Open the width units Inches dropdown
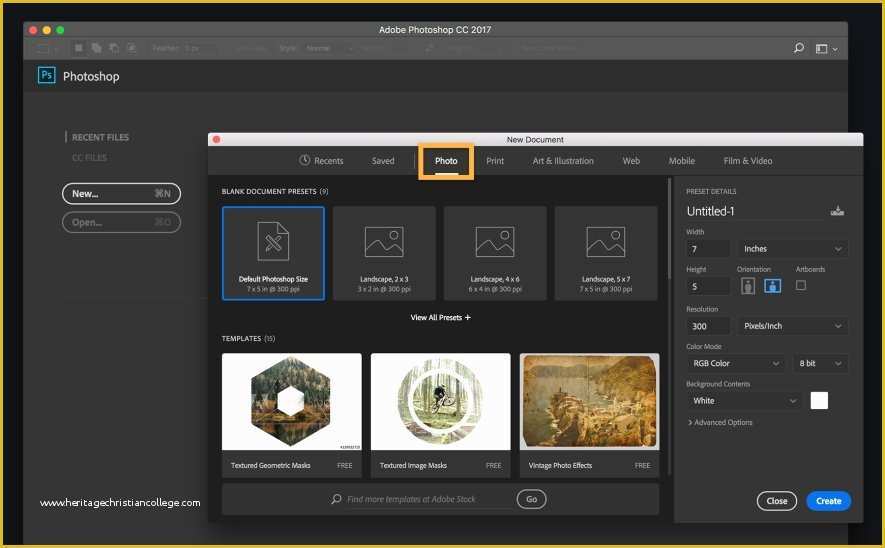The width and height of the screenshot is (885, 548). (792, 249)
